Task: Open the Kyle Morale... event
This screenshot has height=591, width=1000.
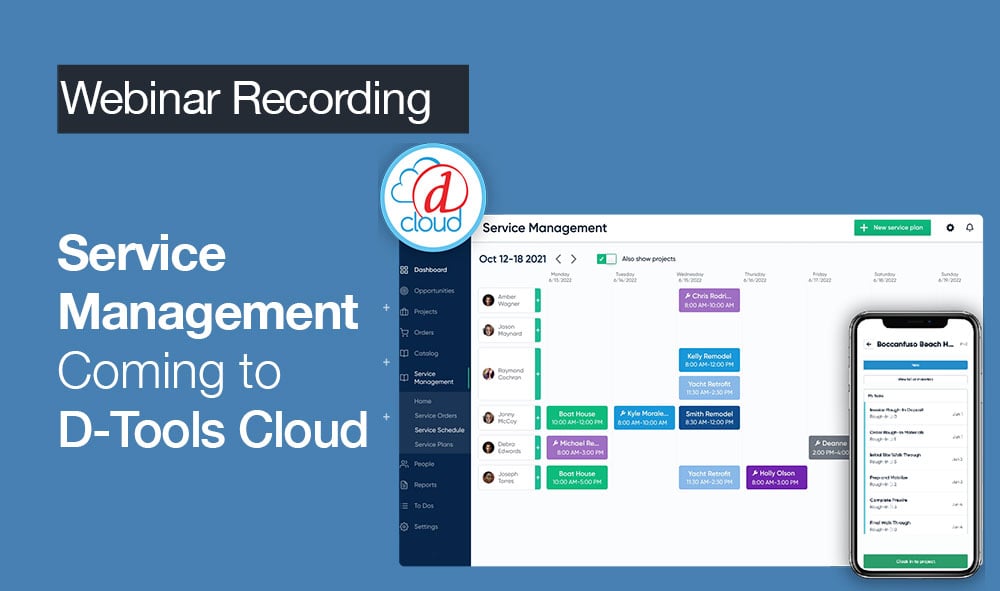Action: point(644,418)
